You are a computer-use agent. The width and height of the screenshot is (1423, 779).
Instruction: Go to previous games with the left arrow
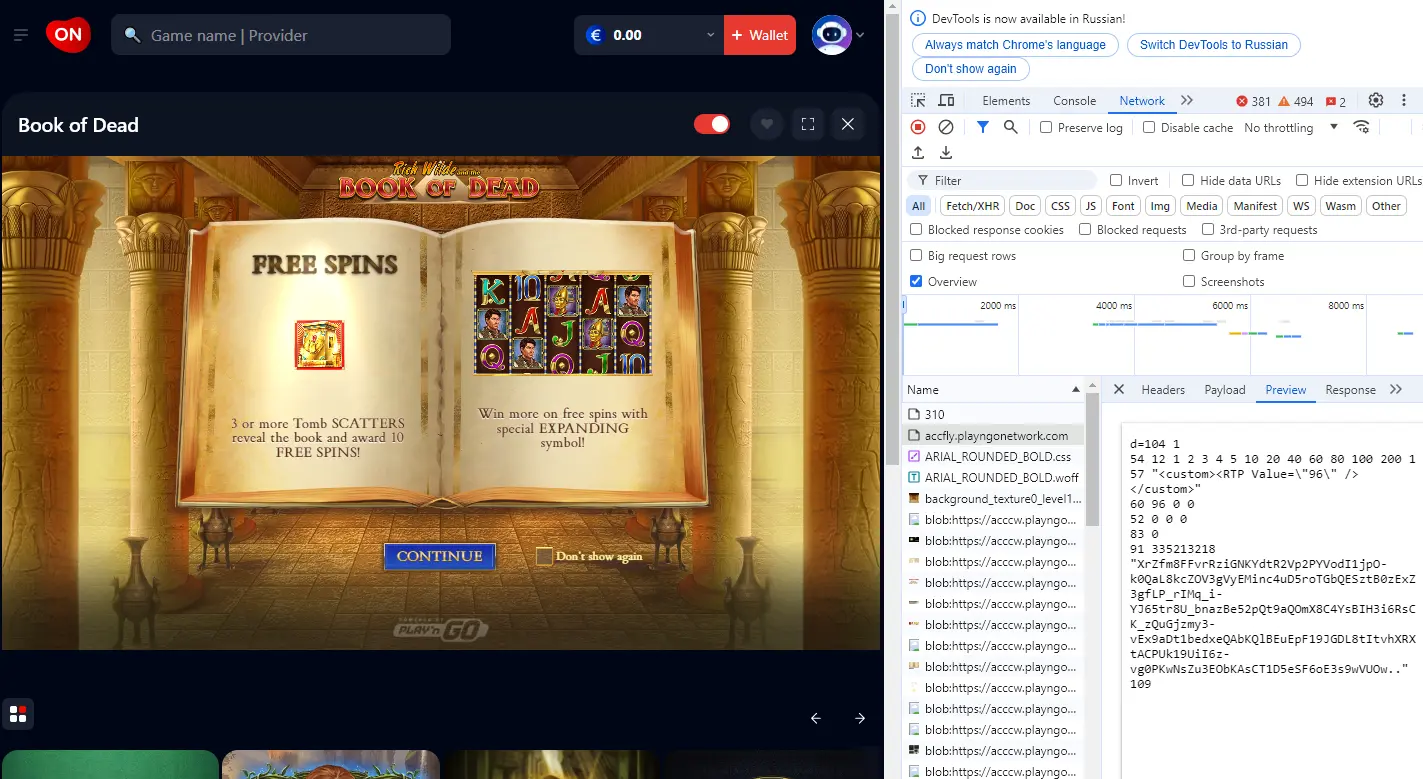[816, 718]
